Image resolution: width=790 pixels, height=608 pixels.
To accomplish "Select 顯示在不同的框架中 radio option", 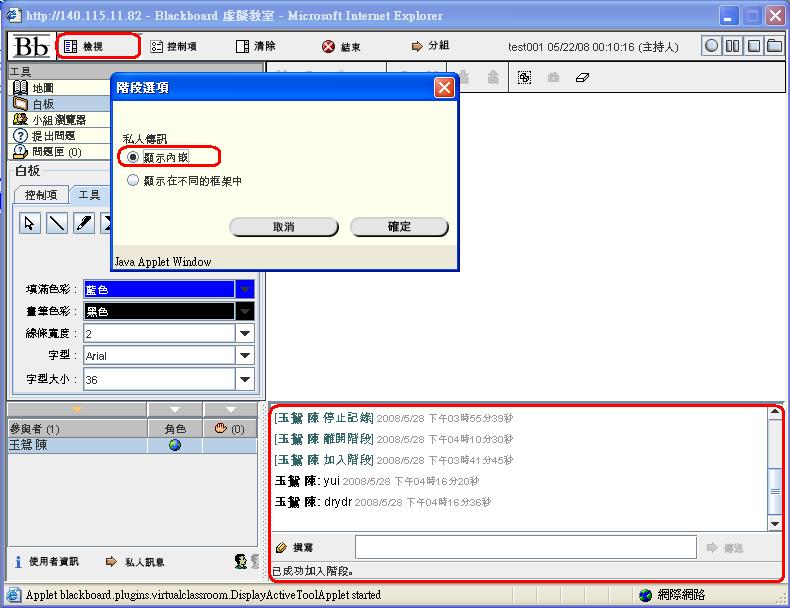I will 133,181.
